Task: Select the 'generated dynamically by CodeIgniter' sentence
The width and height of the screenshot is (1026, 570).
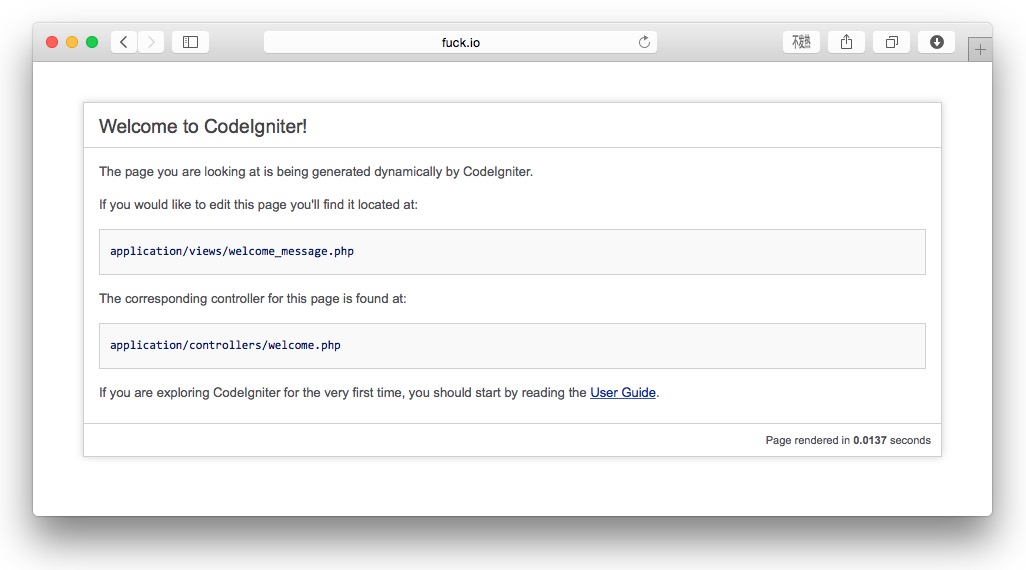Action: [x=316, y=171]
